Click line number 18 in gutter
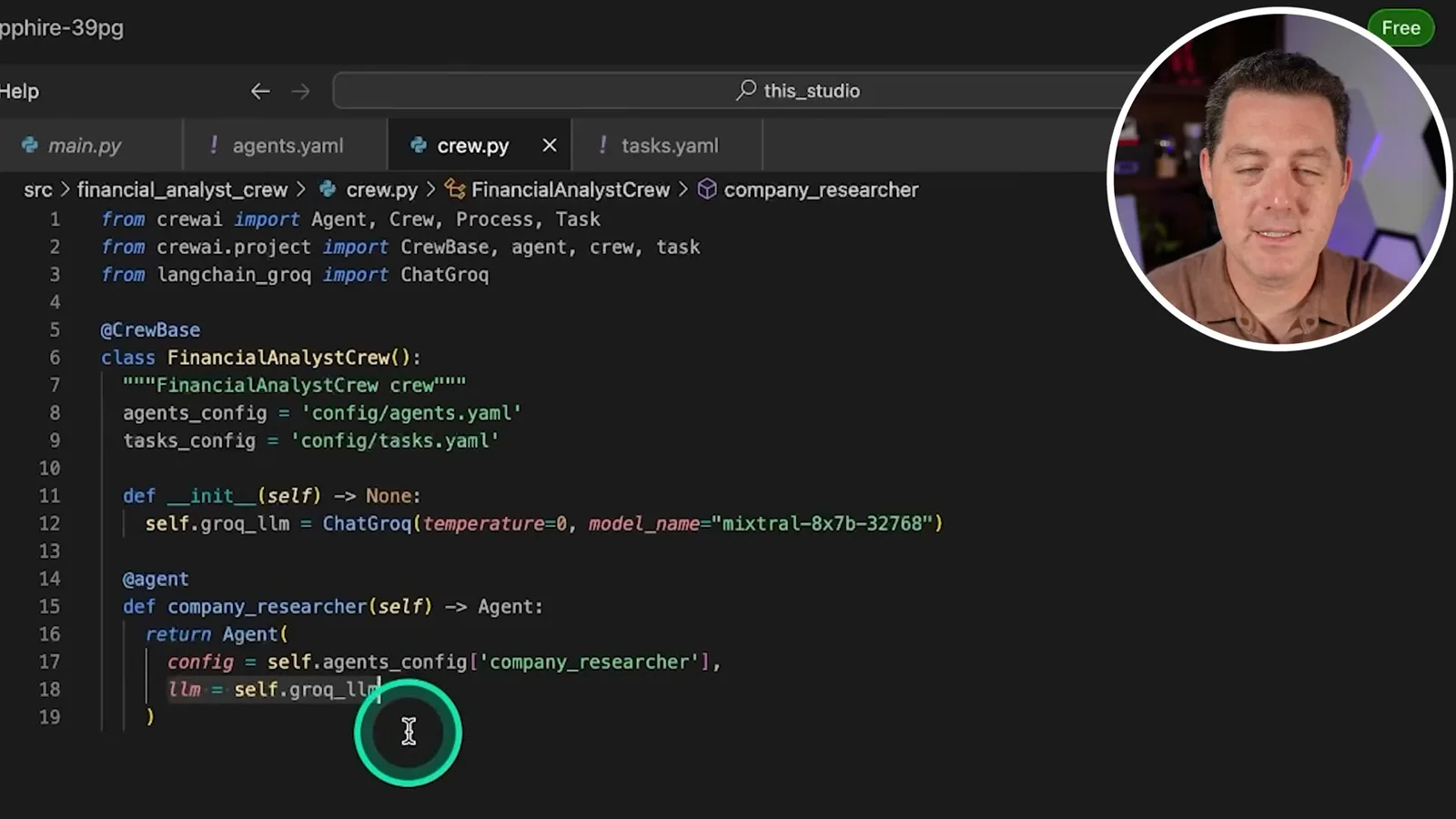Viewport: 1456px width, 819px height. click(49, 690)
